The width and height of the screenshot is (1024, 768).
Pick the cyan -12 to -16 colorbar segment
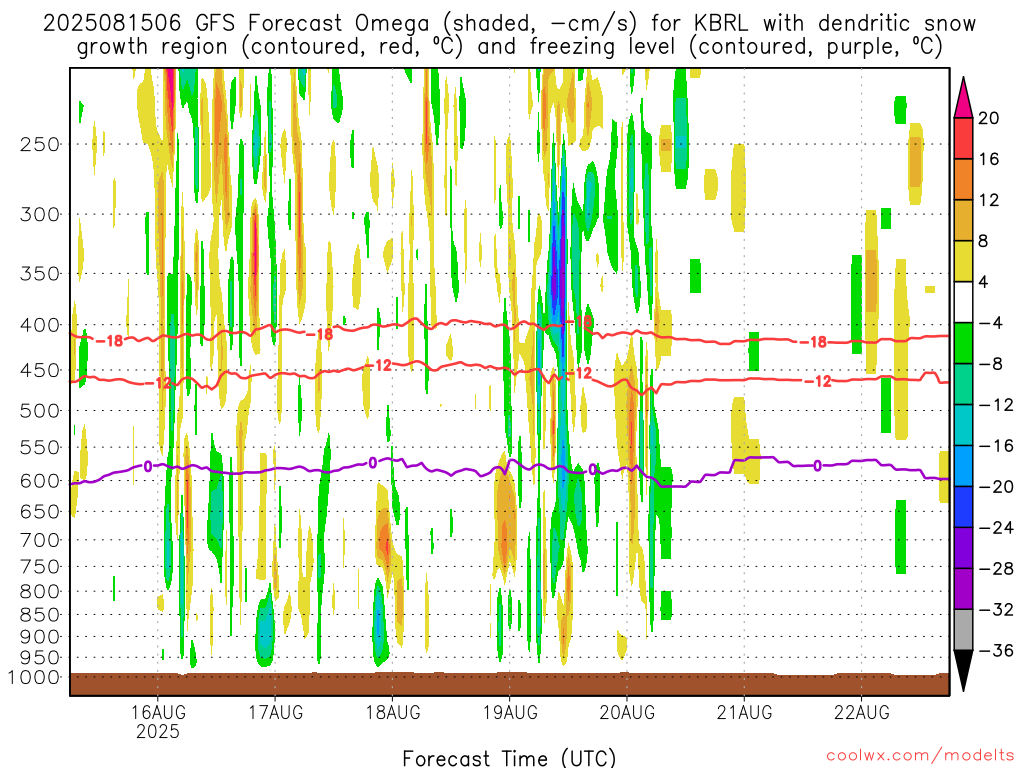click(963, 425)
